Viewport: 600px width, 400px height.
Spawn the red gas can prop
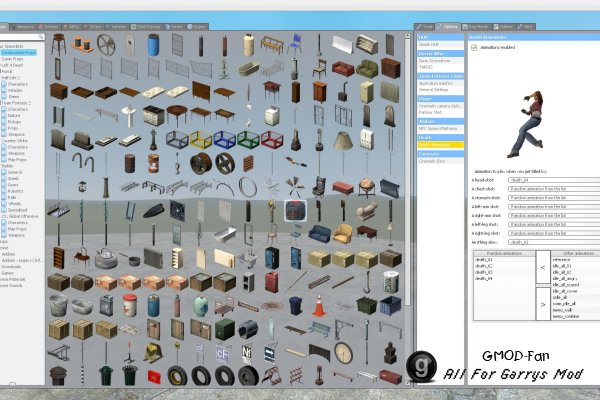pyautogui.click(x=271, y=282)
